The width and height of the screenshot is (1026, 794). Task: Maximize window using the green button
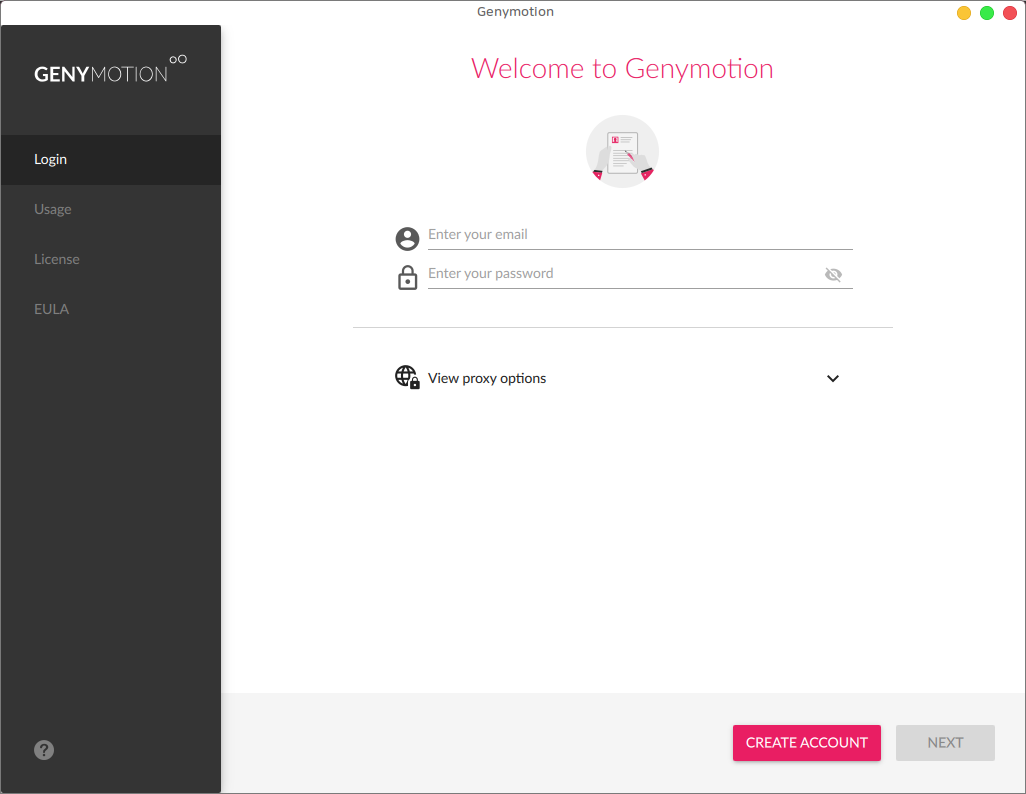[987, 13]
